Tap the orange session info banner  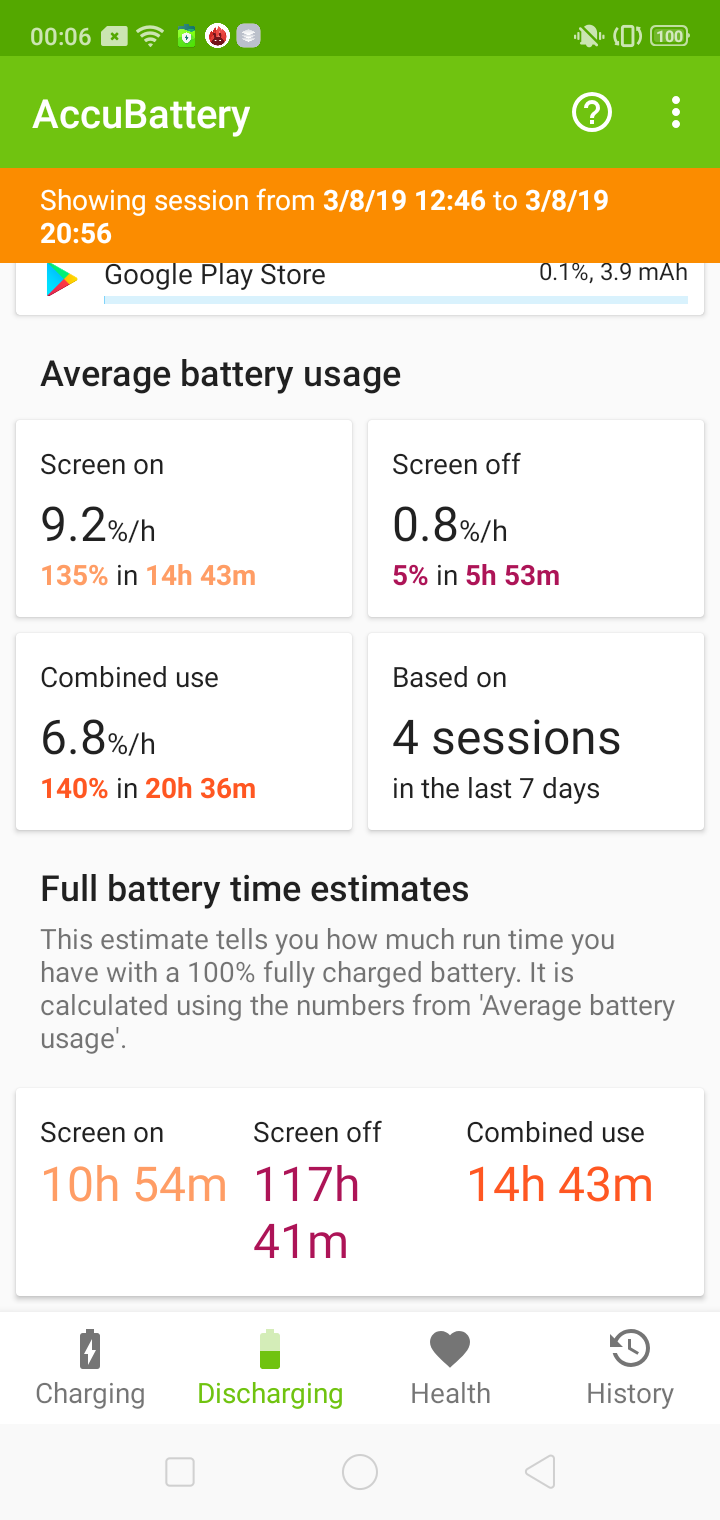coord(360,215)
